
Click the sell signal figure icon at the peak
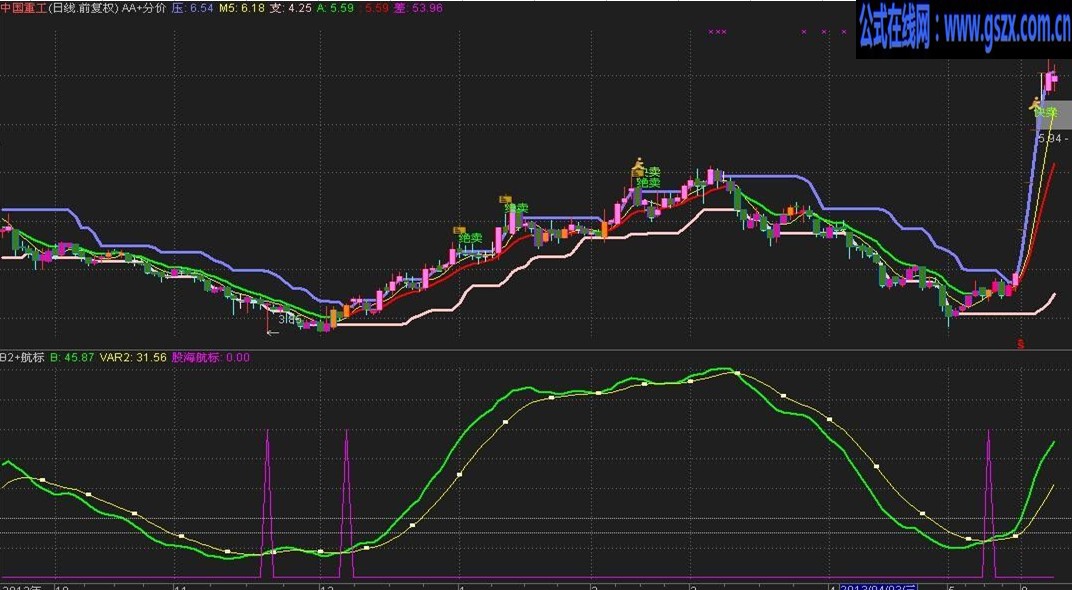638,164
